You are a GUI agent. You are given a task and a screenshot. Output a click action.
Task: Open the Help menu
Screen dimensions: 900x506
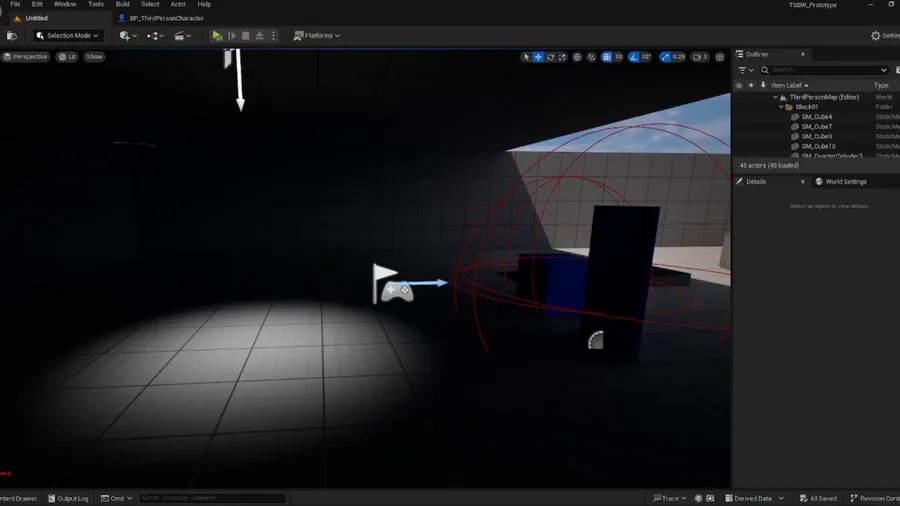tap(204, 4)
